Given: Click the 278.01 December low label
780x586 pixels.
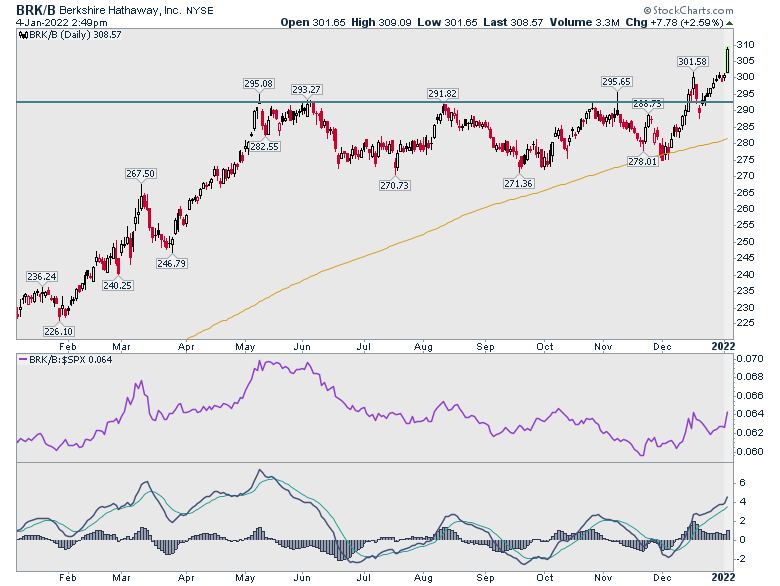Looking at the screenshot, I should click(x=643, y=162).
